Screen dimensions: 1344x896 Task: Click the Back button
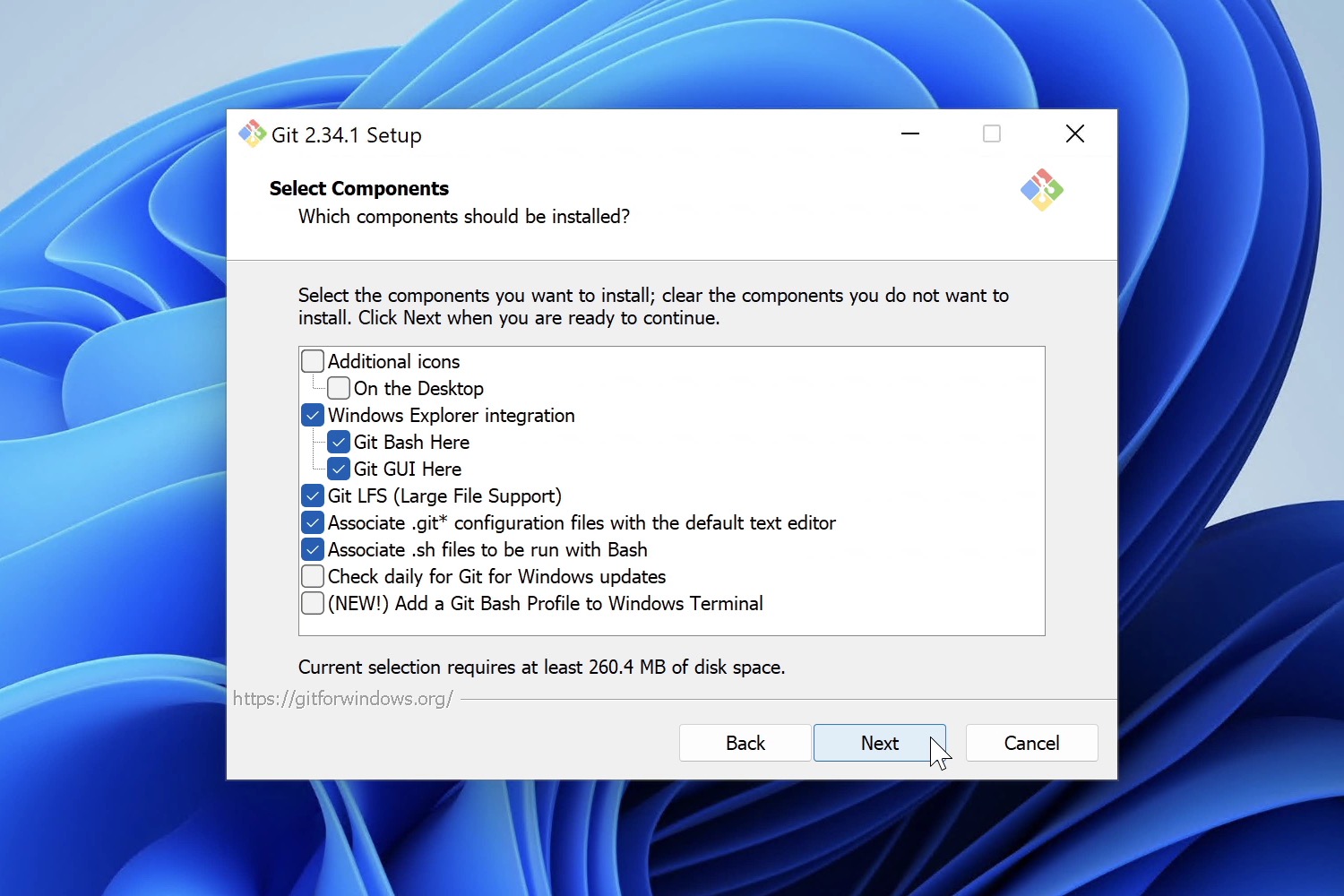(744, 743)
